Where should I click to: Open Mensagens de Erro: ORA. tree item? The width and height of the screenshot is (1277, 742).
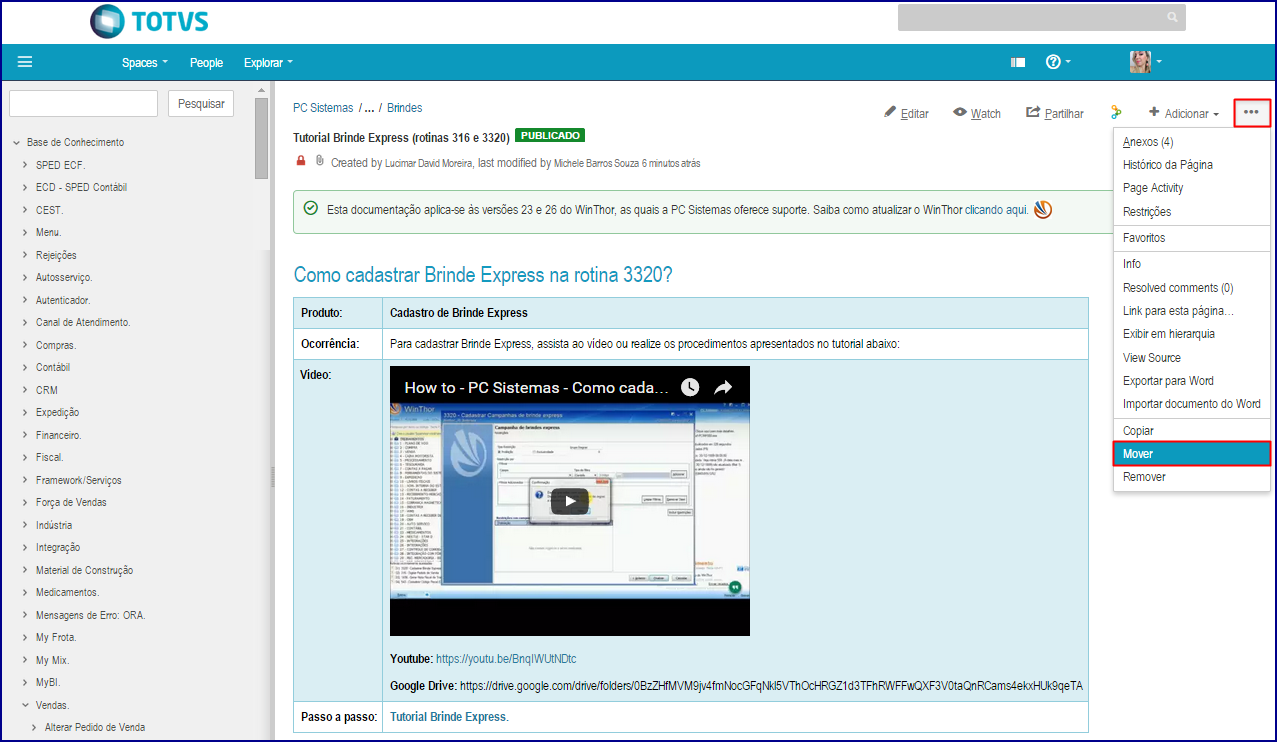[91, 615]
